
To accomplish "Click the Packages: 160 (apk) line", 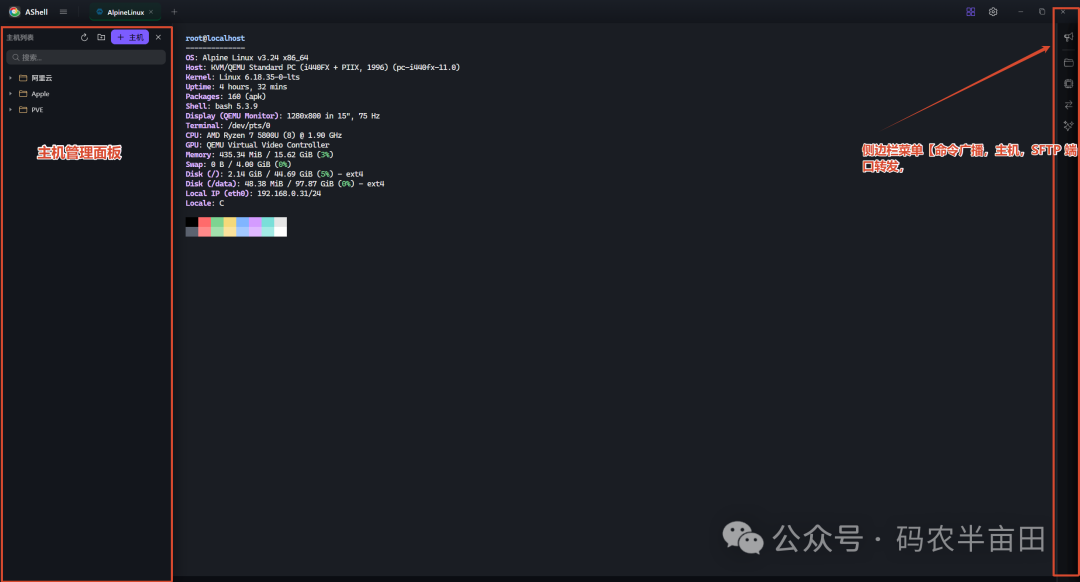I will (x=225, y=96).
